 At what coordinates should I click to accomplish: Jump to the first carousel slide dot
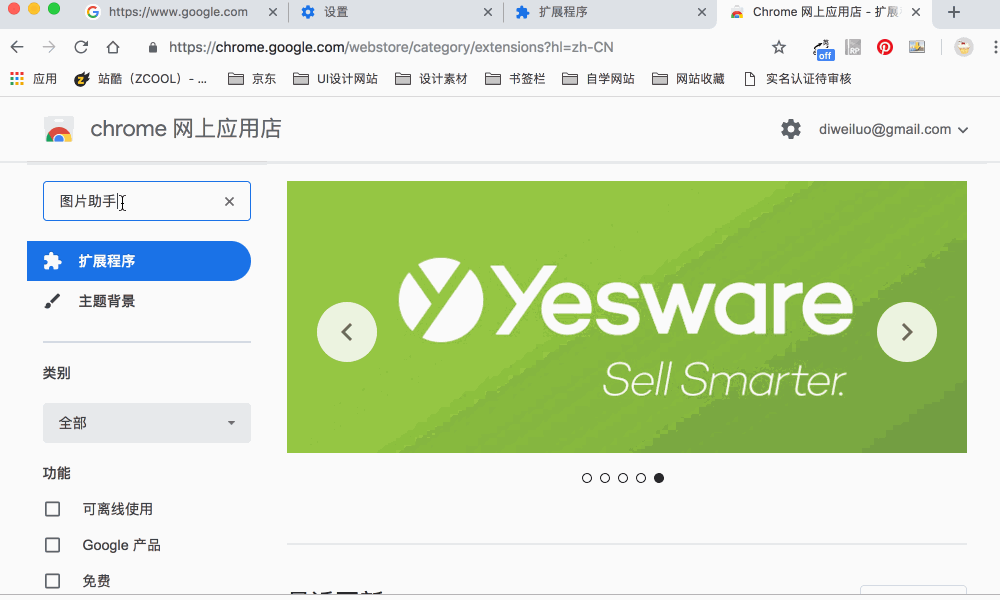(x=587, y=478)
